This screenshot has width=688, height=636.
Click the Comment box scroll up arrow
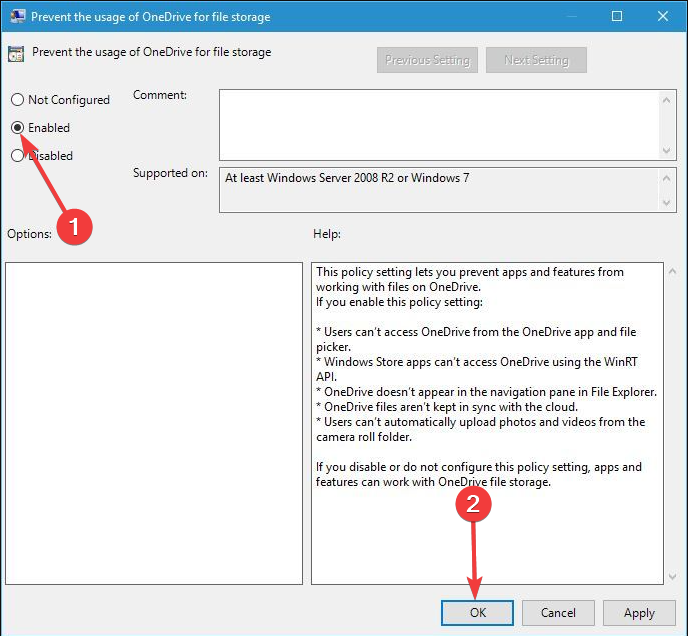(666, 101)
